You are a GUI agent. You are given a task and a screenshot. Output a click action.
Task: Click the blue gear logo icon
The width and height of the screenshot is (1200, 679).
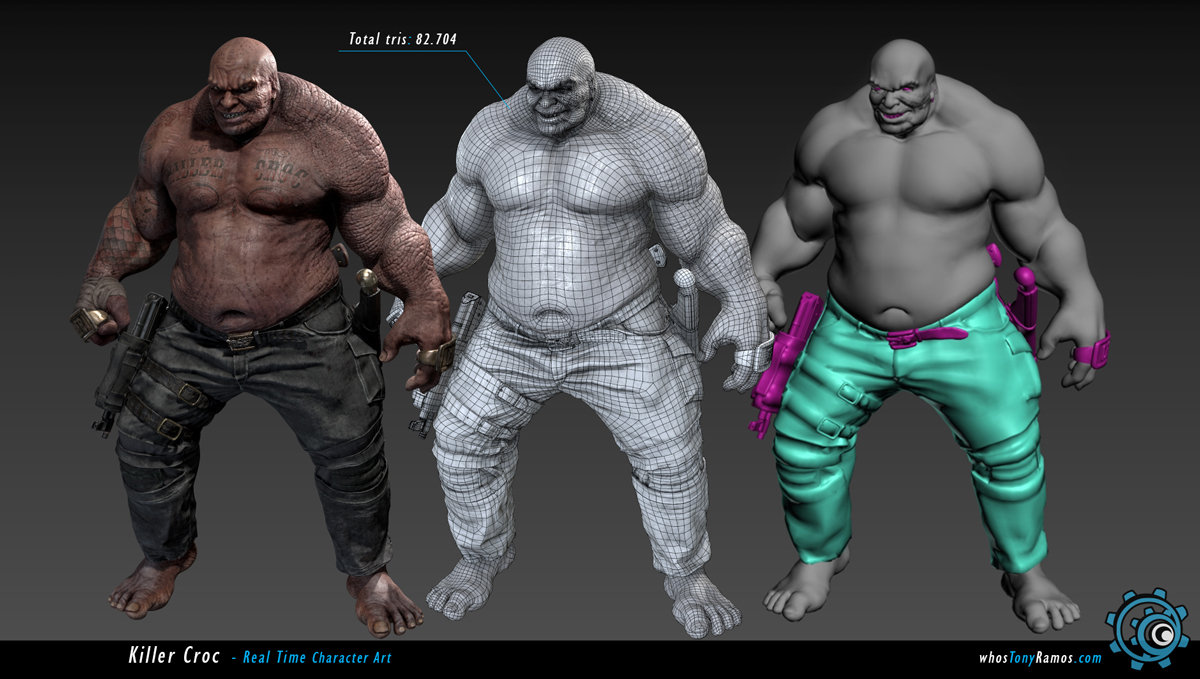[1147, 629]
